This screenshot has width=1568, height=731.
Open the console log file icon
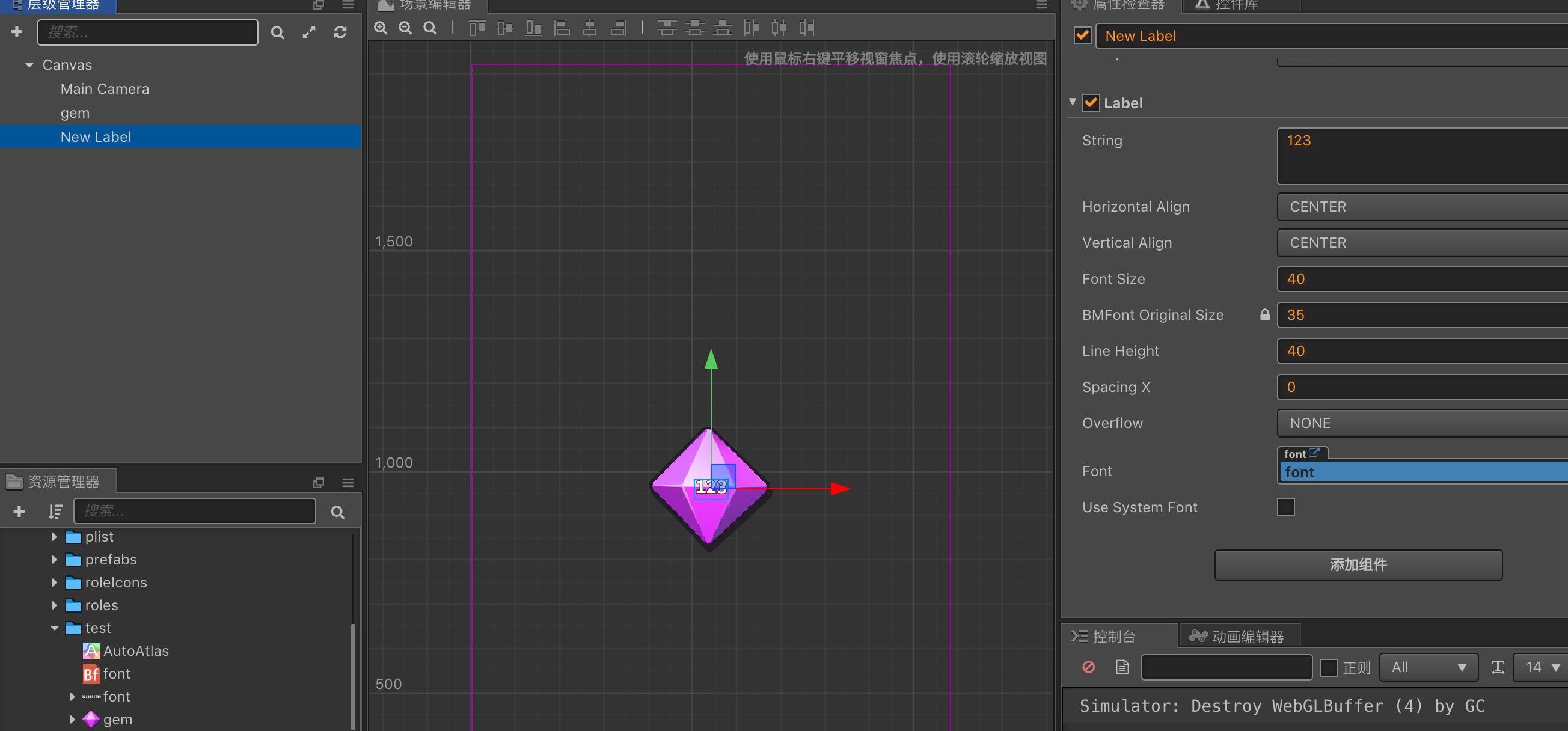[1122, 667]
